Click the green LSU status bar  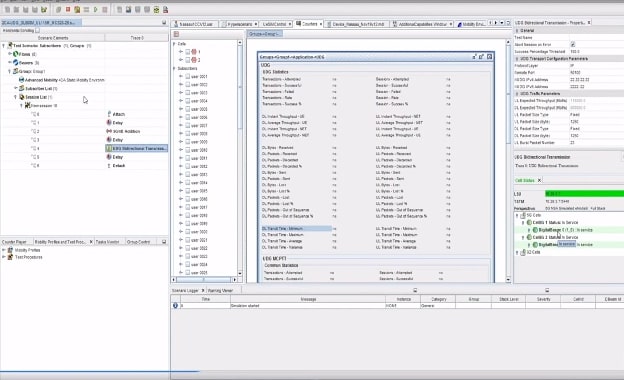(x=584, y=194)
